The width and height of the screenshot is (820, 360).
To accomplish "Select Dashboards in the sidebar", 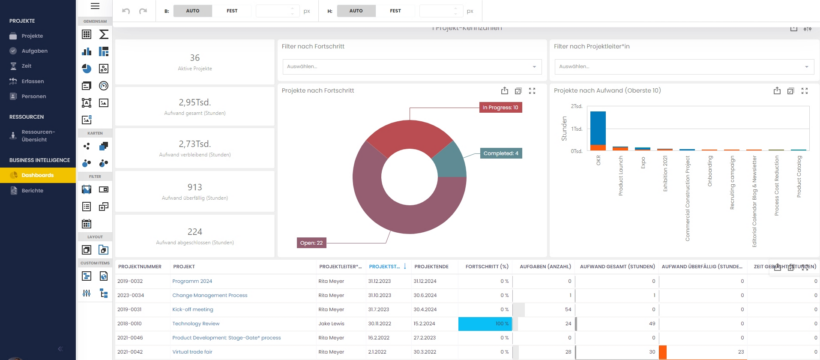I will (x=38, y=175).
